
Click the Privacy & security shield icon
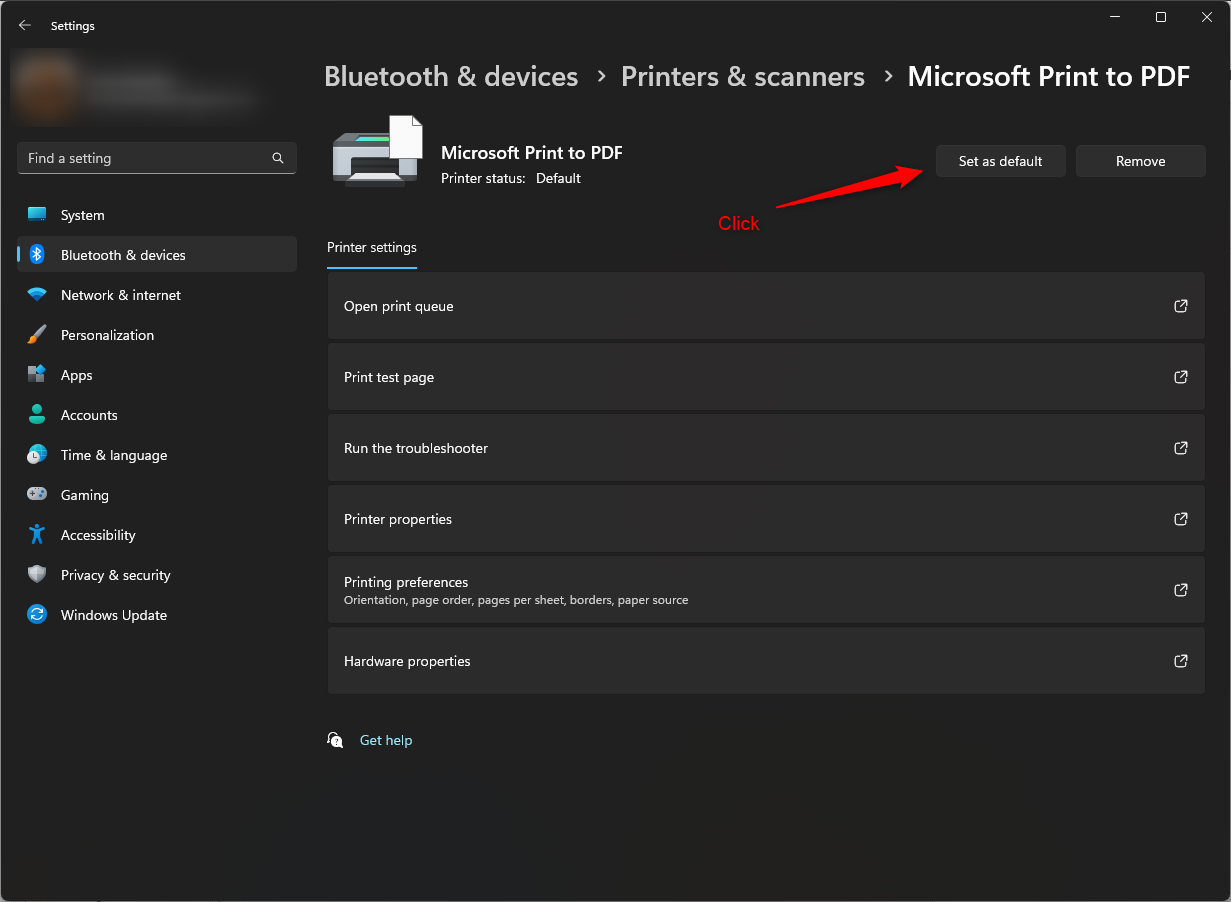[37, 575]
